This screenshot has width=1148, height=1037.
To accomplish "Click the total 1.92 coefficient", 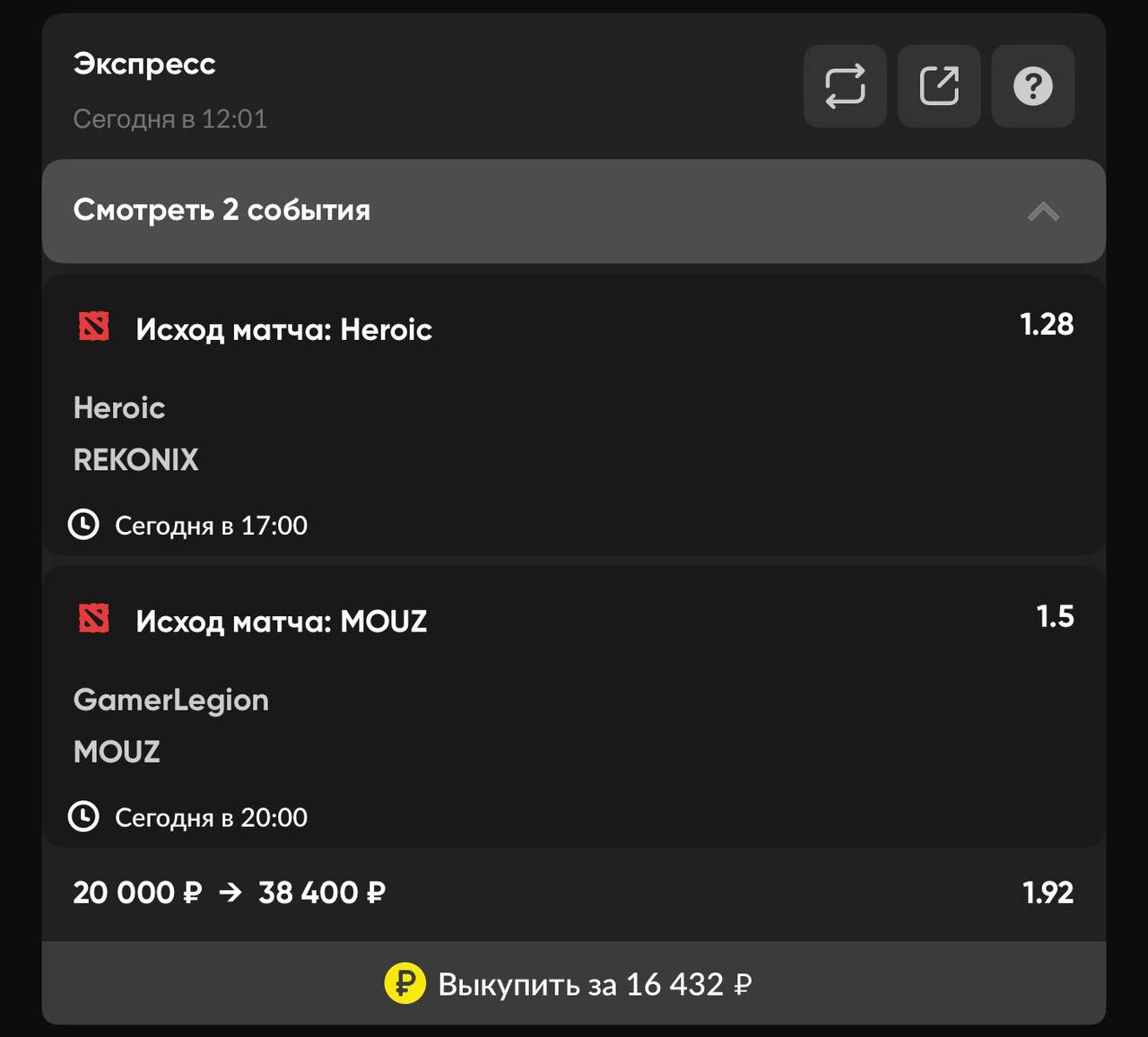I will (x=1048, y=893).
